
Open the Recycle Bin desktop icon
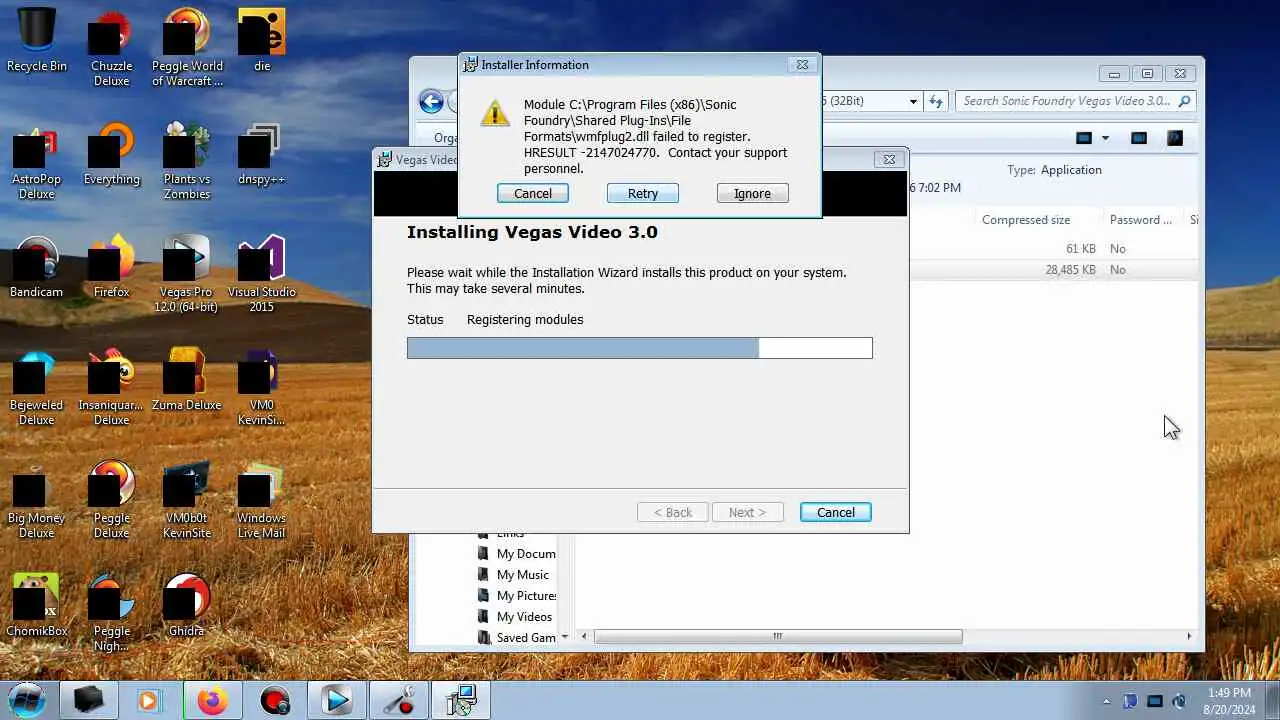click(37, 41)
